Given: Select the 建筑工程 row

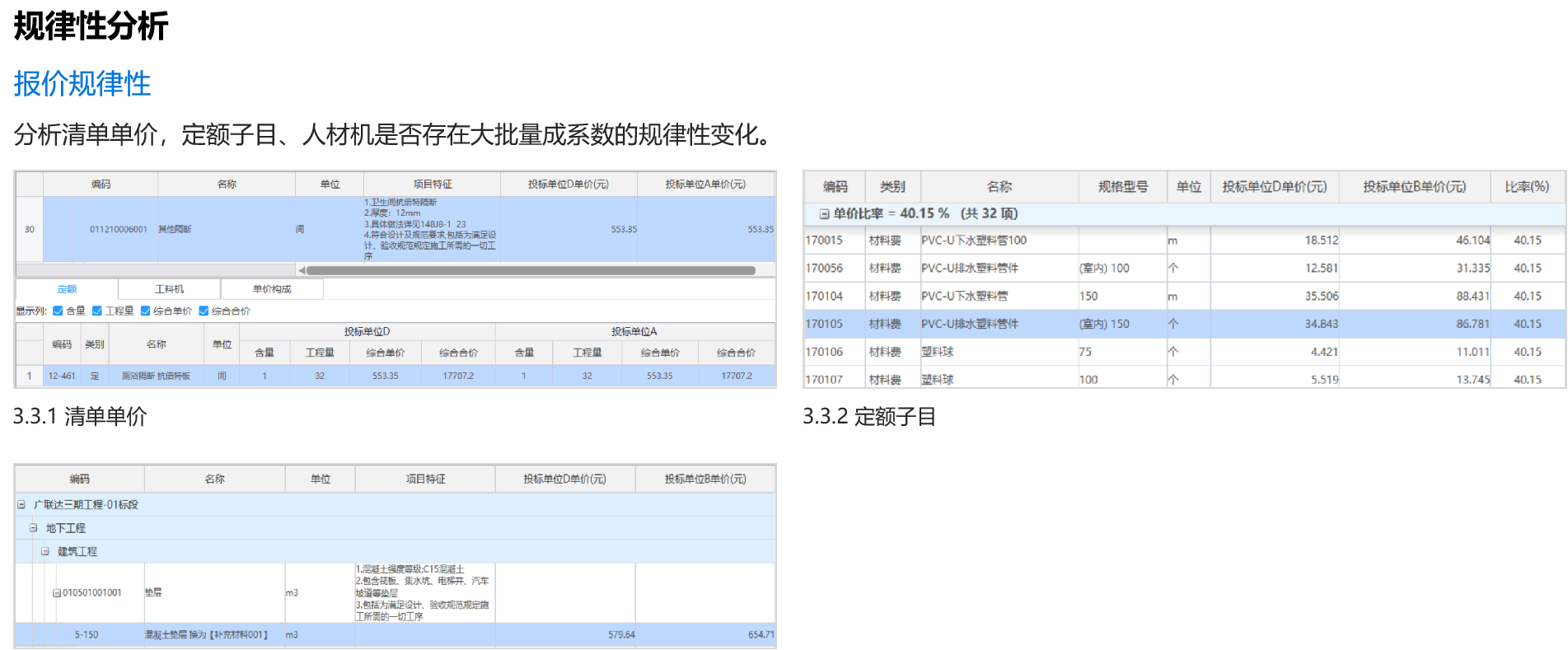Looking at the screenshot, I should [396, 551].
